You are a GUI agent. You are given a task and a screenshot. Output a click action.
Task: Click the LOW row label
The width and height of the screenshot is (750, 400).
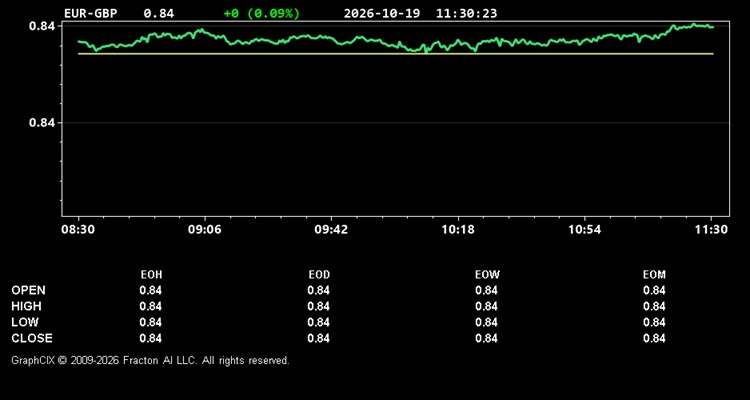point(25,322)
